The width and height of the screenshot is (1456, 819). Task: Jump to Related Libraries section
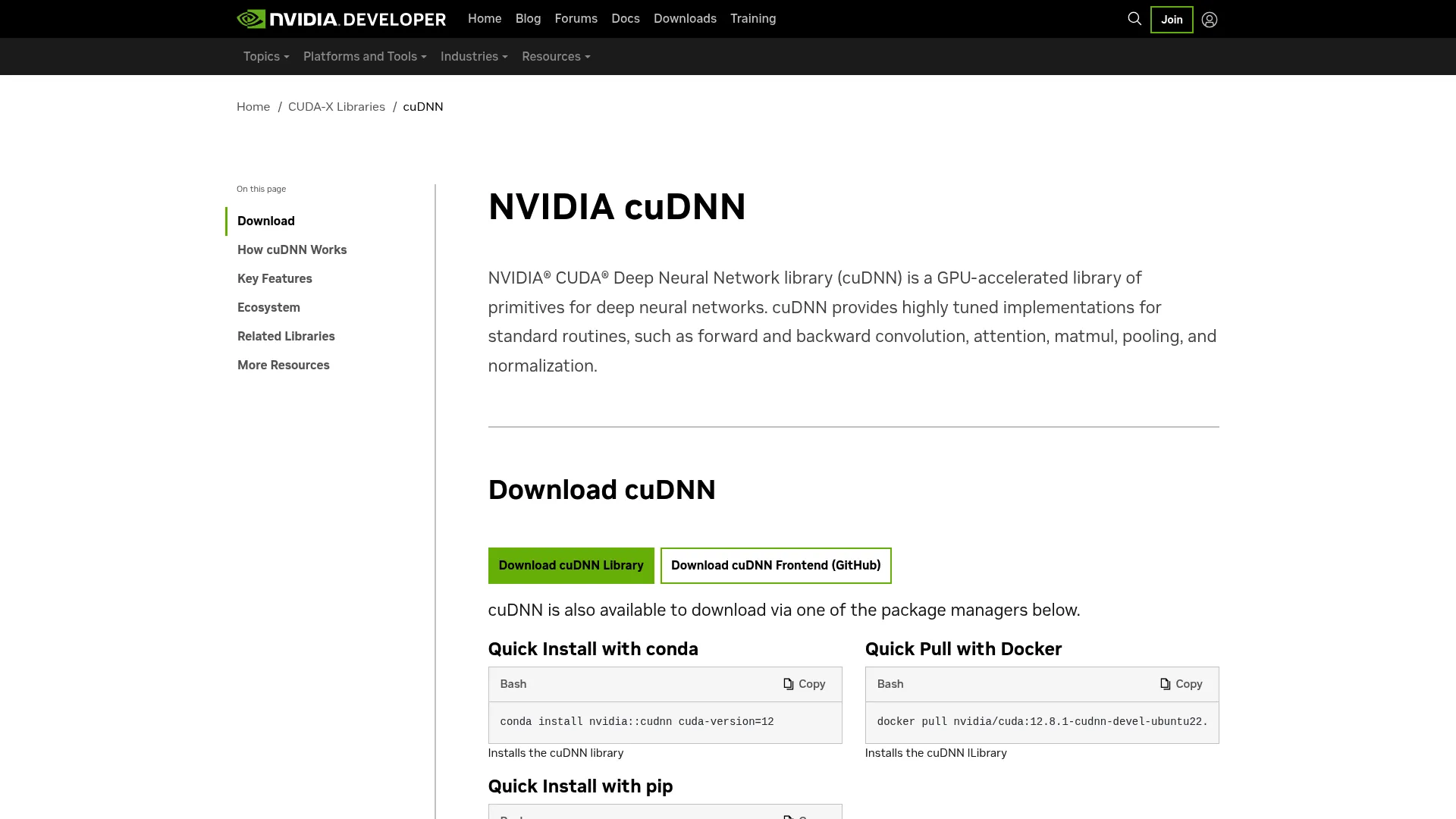(286, 337)
